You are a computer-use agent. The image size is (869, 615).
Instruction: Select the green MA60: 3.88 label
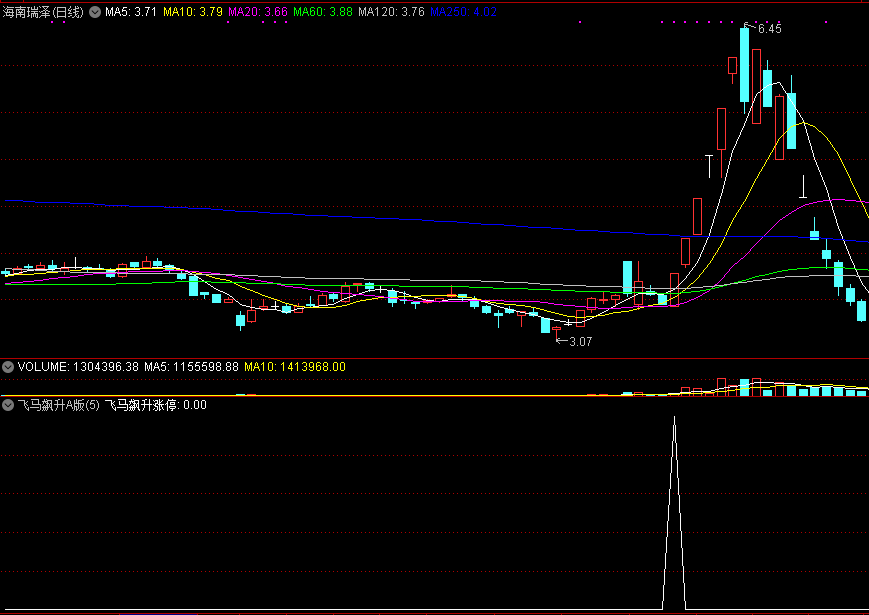[x=323, y=12]
